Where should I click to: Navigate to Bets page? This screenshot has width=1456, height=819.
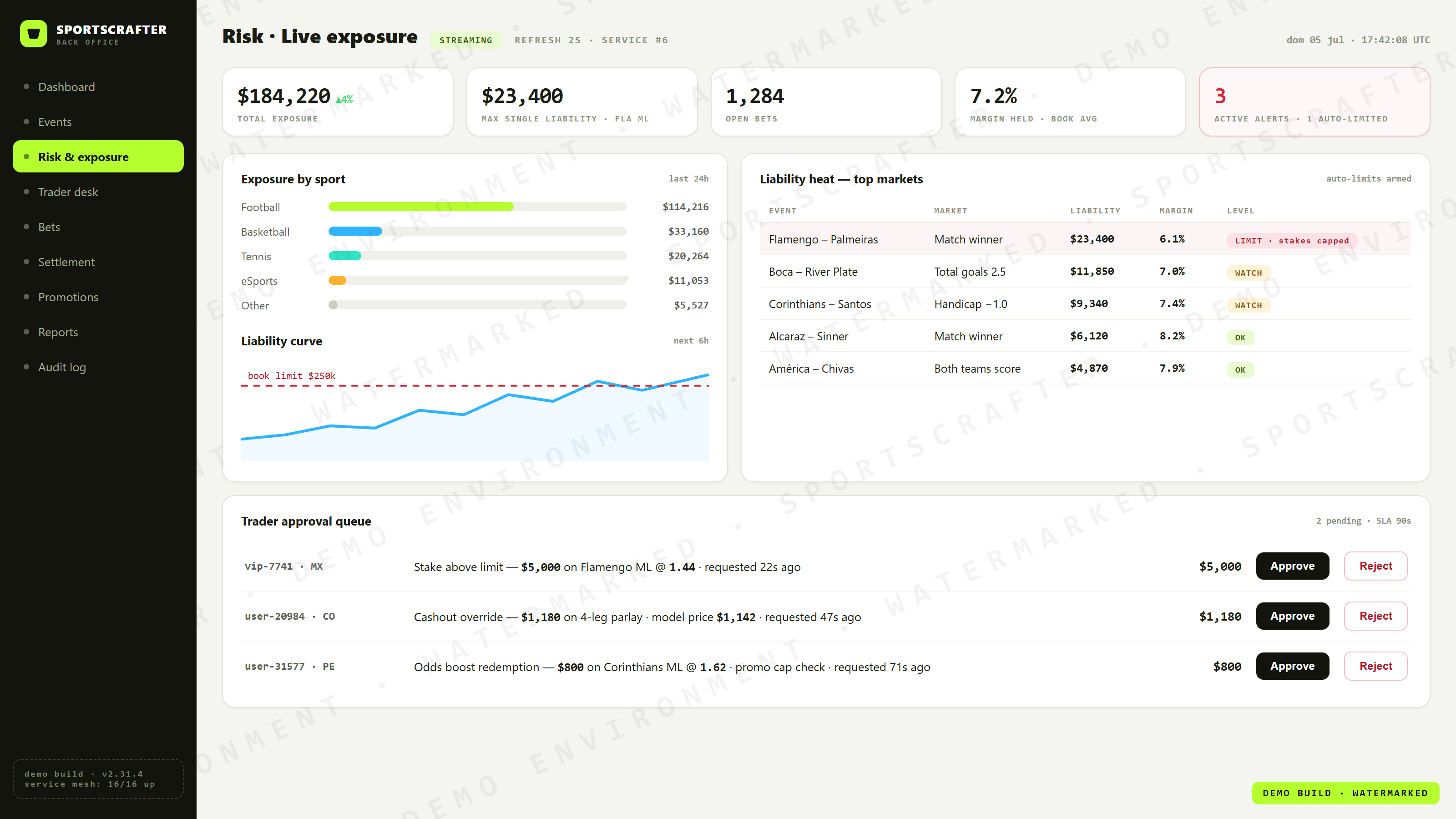click(x=98, y=227)
